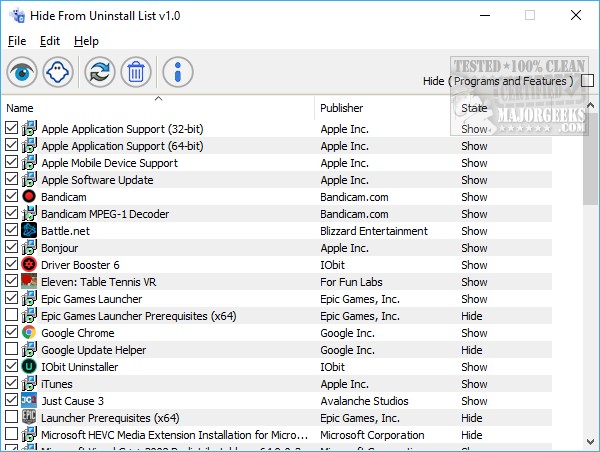Screen dimensions: 600x452
Task: Select Apple Application Support (64-bit) icon
Action: (x=29, y=145)
